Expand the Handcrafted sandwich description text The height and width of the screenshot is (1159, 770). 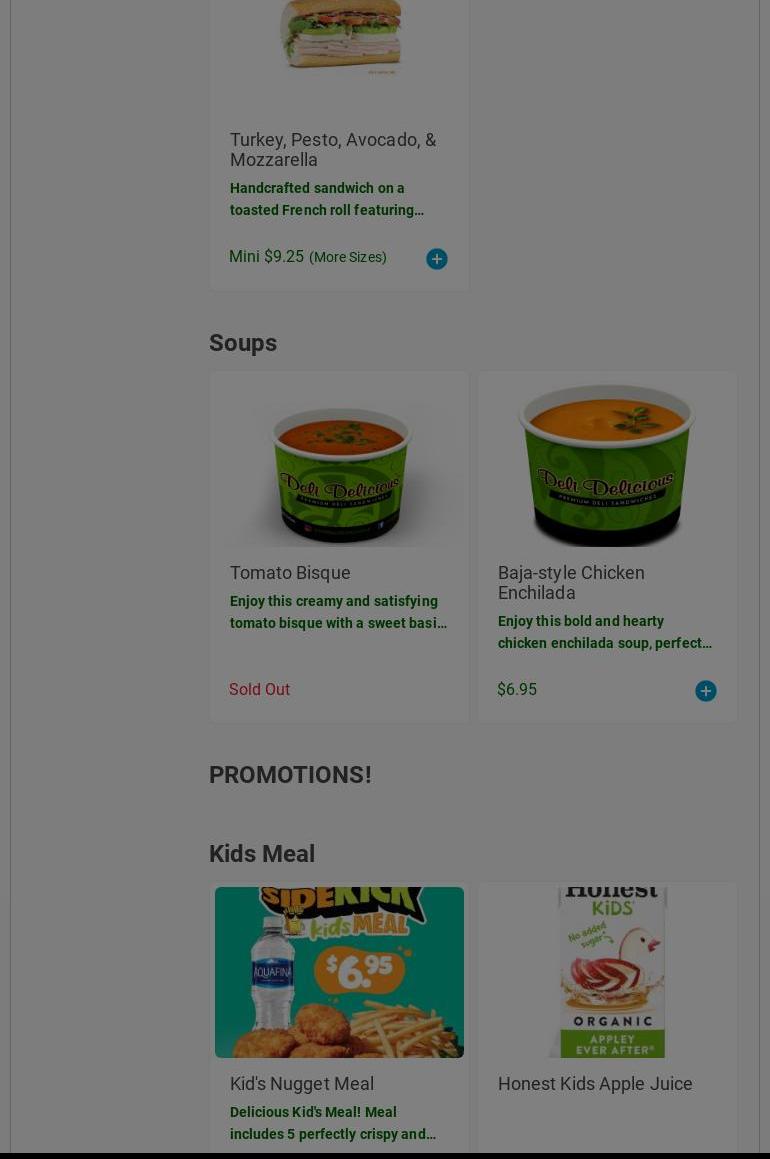pyautogui.click(x=327, y=199)
